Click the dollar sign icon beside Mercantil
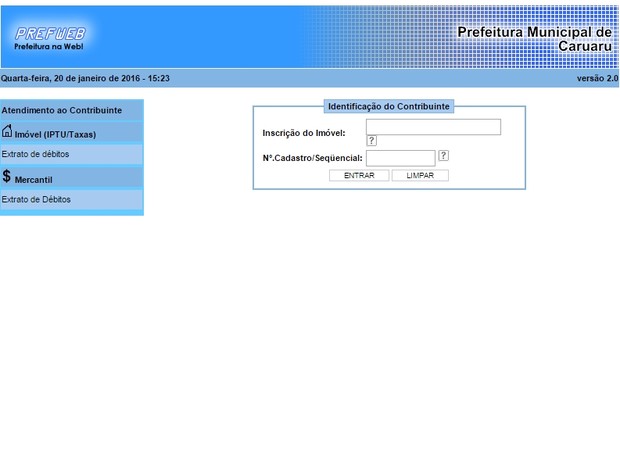The image size is (620, 465). [7, 177]
